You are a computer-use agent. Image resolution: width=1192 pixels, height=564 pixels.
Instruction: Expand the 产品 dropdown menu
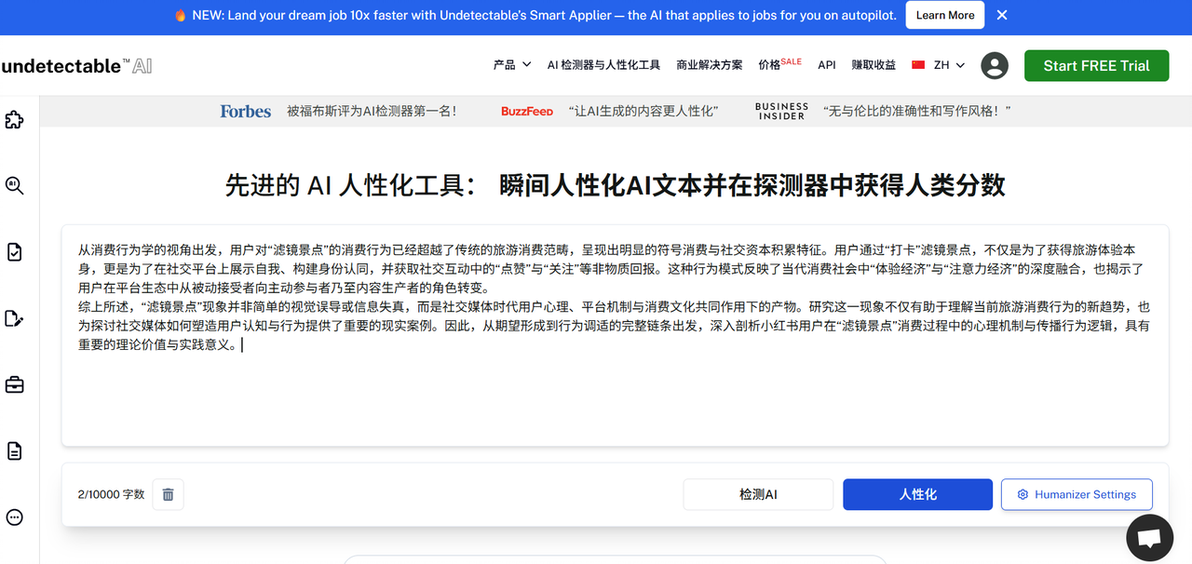point(512,65)
